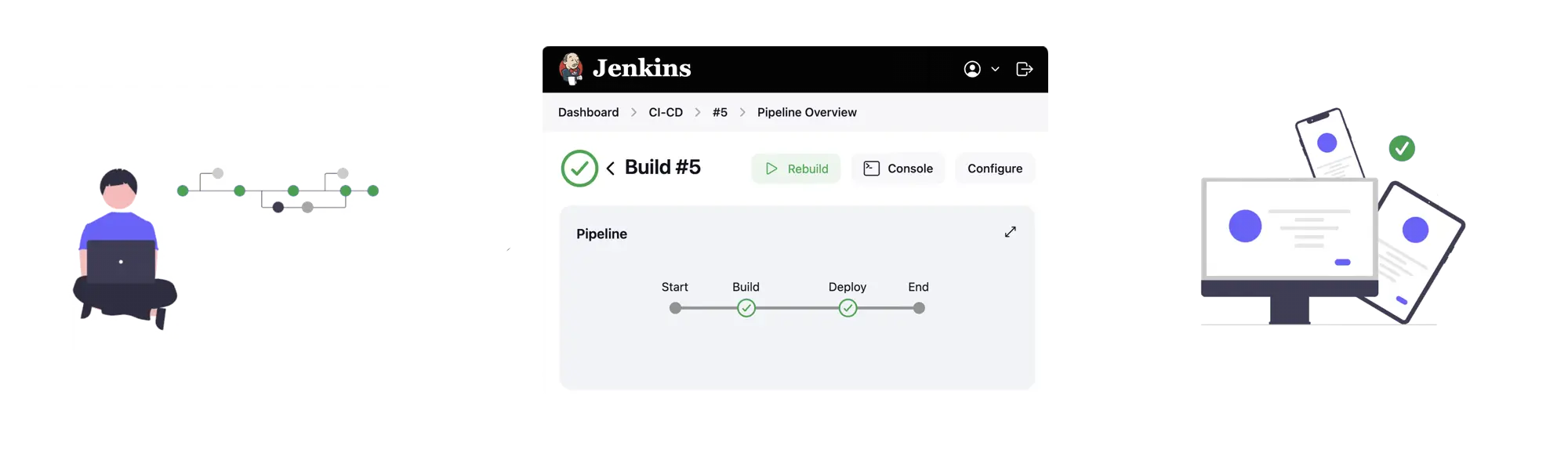Click the Start stage label
This screenshot has width=1568, height=457.
point(675,287)
